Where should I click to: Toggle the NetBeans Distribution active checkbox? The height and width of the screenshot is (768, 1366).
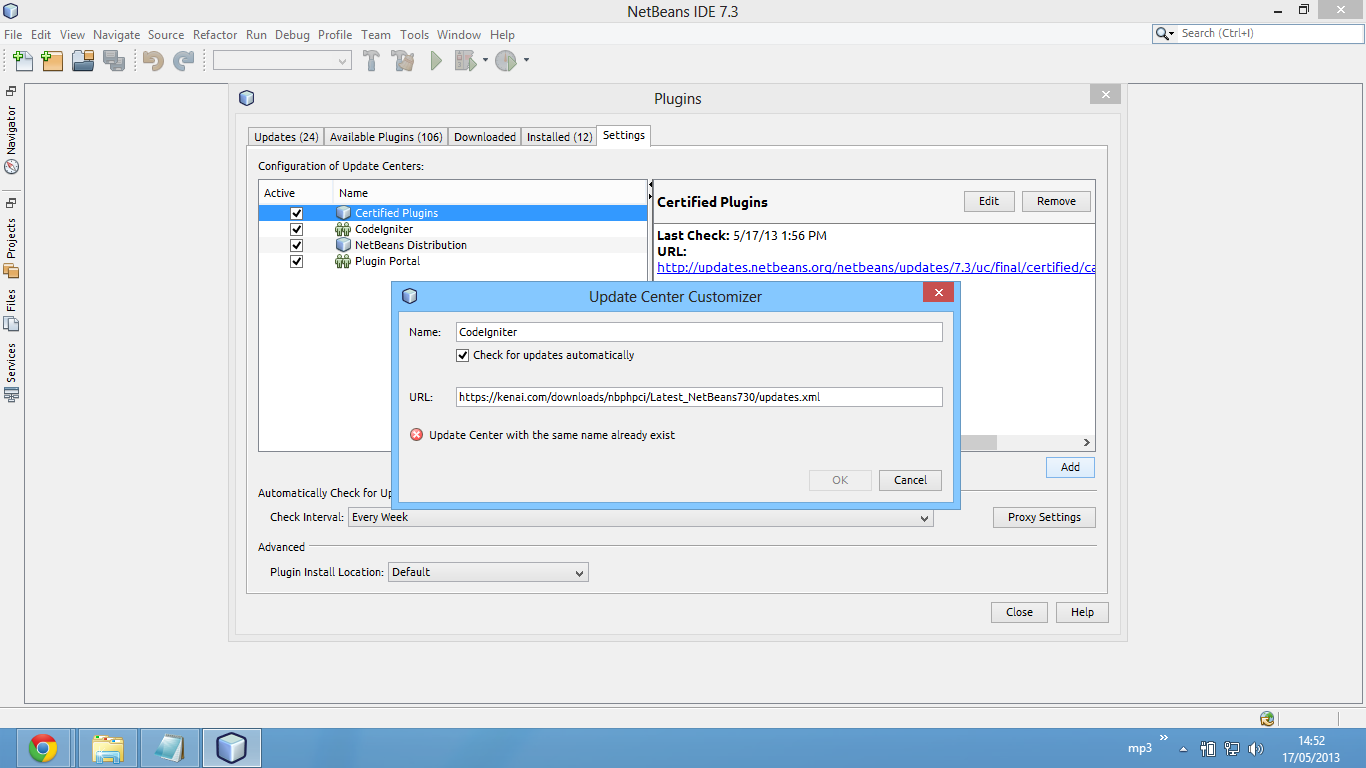coord(297,245)
